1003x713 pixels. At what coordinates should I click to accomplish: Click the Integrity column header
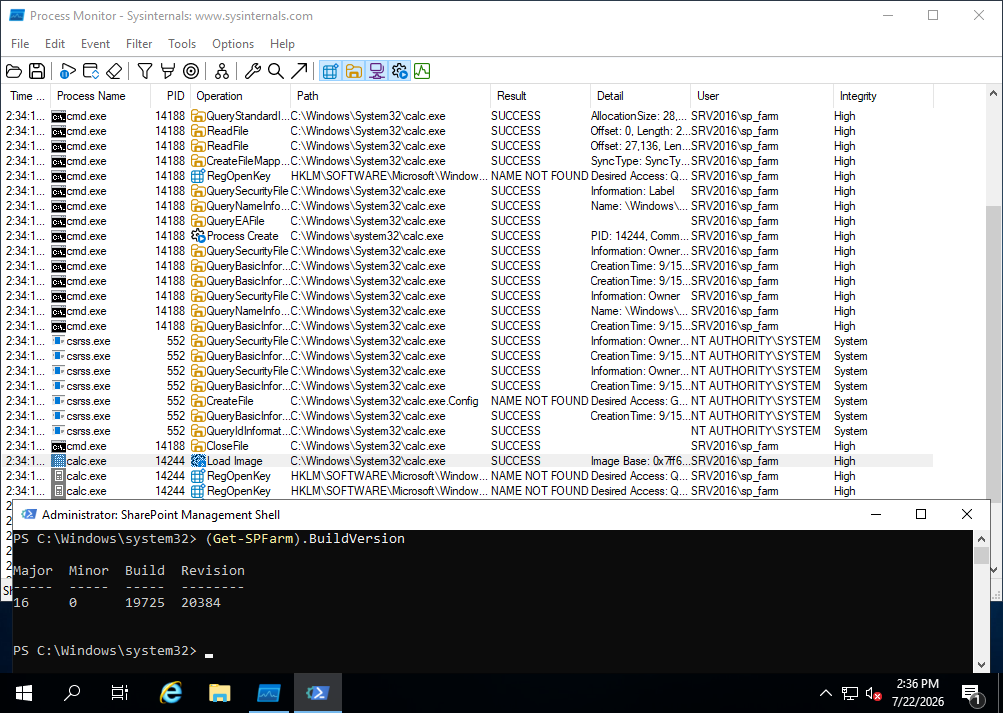tap(883, 96)
